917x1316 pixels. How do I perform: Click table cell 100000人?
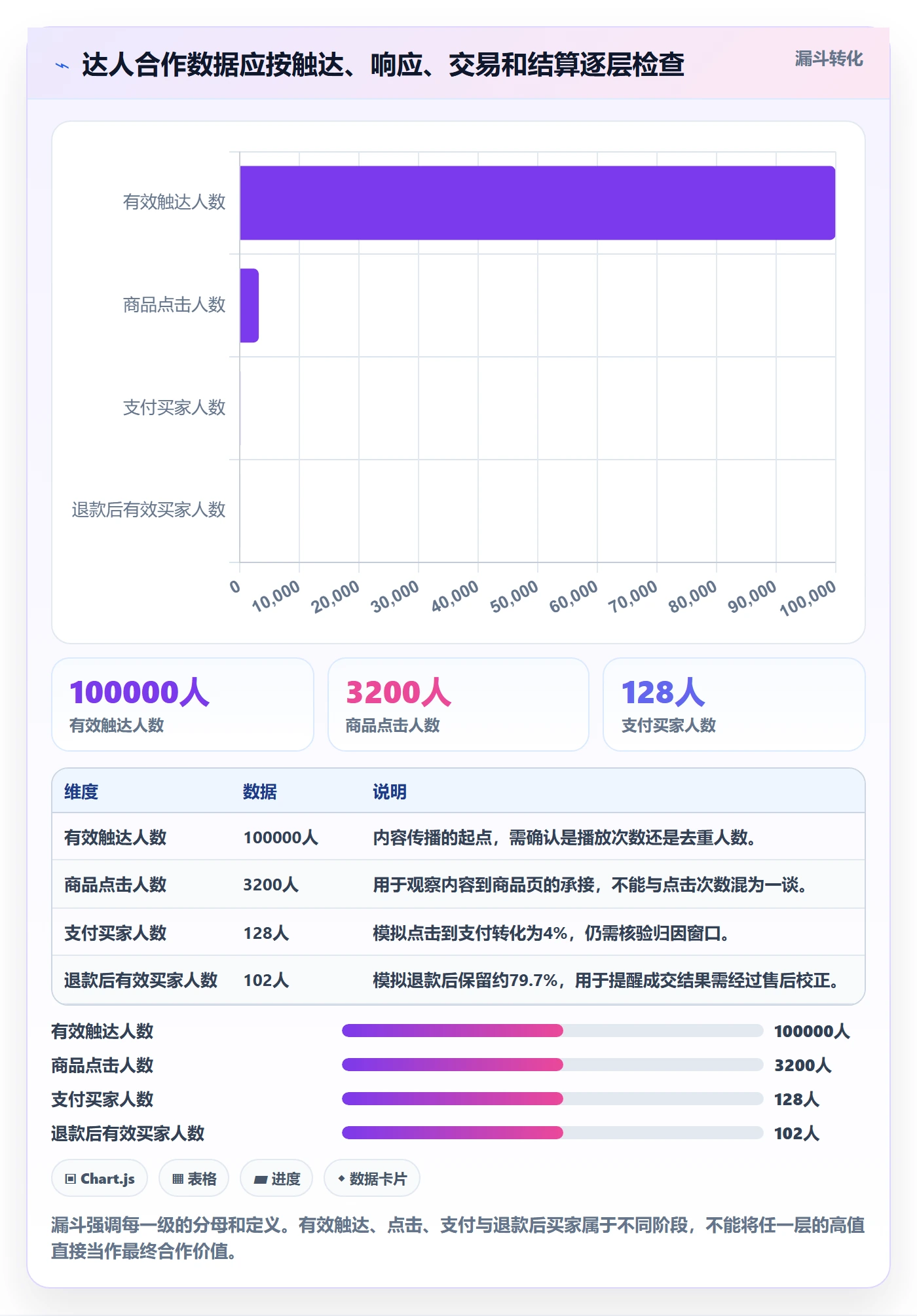click(x=280, y=837)
